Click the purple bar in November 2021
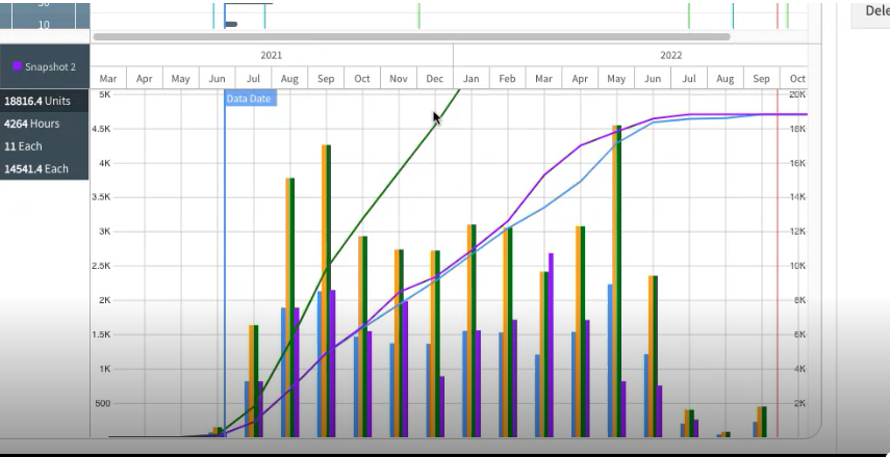Screen dimensions: 891x459 405,369
